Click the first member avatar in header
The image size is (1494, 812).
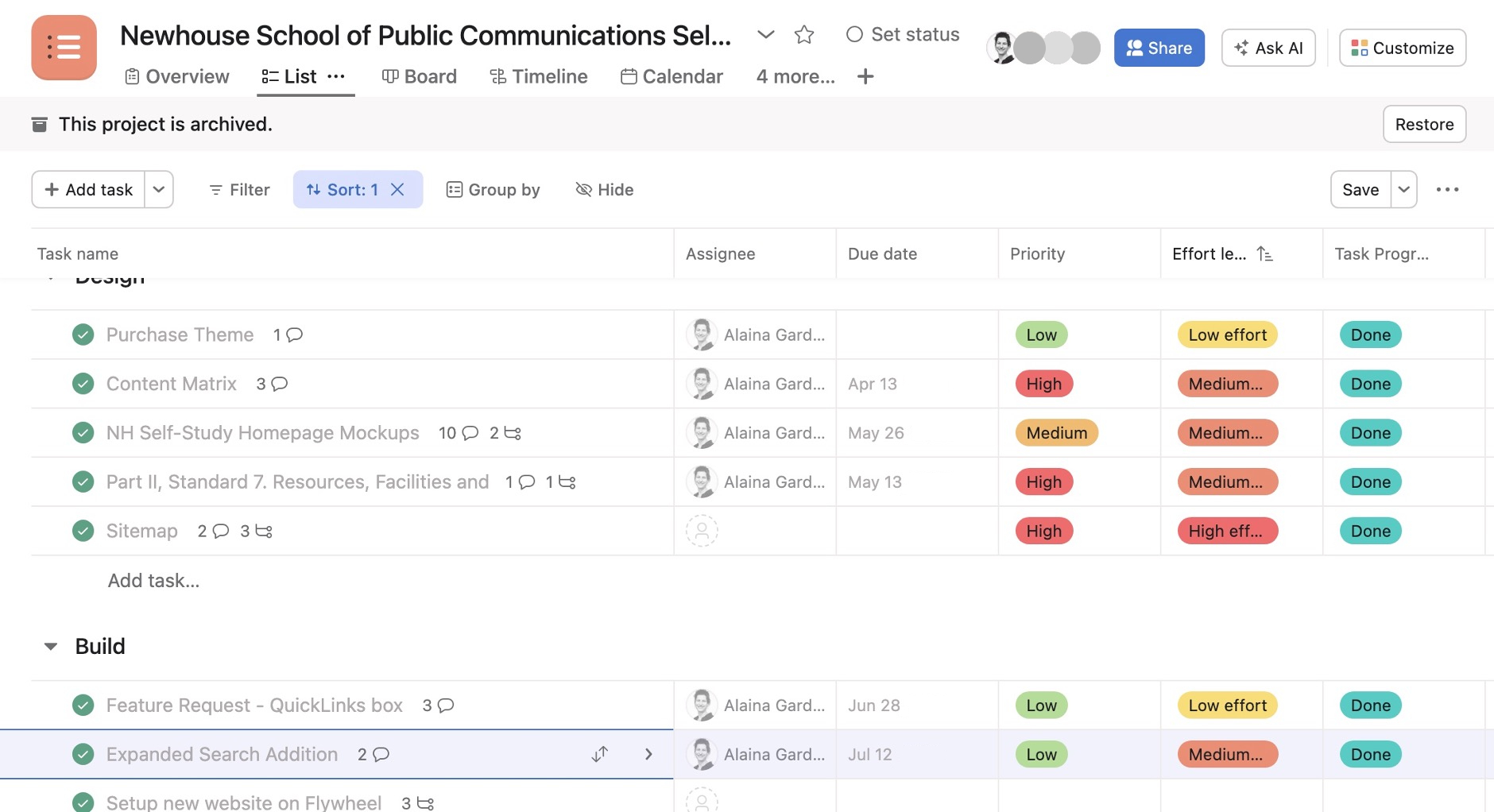pos(1001,48)
